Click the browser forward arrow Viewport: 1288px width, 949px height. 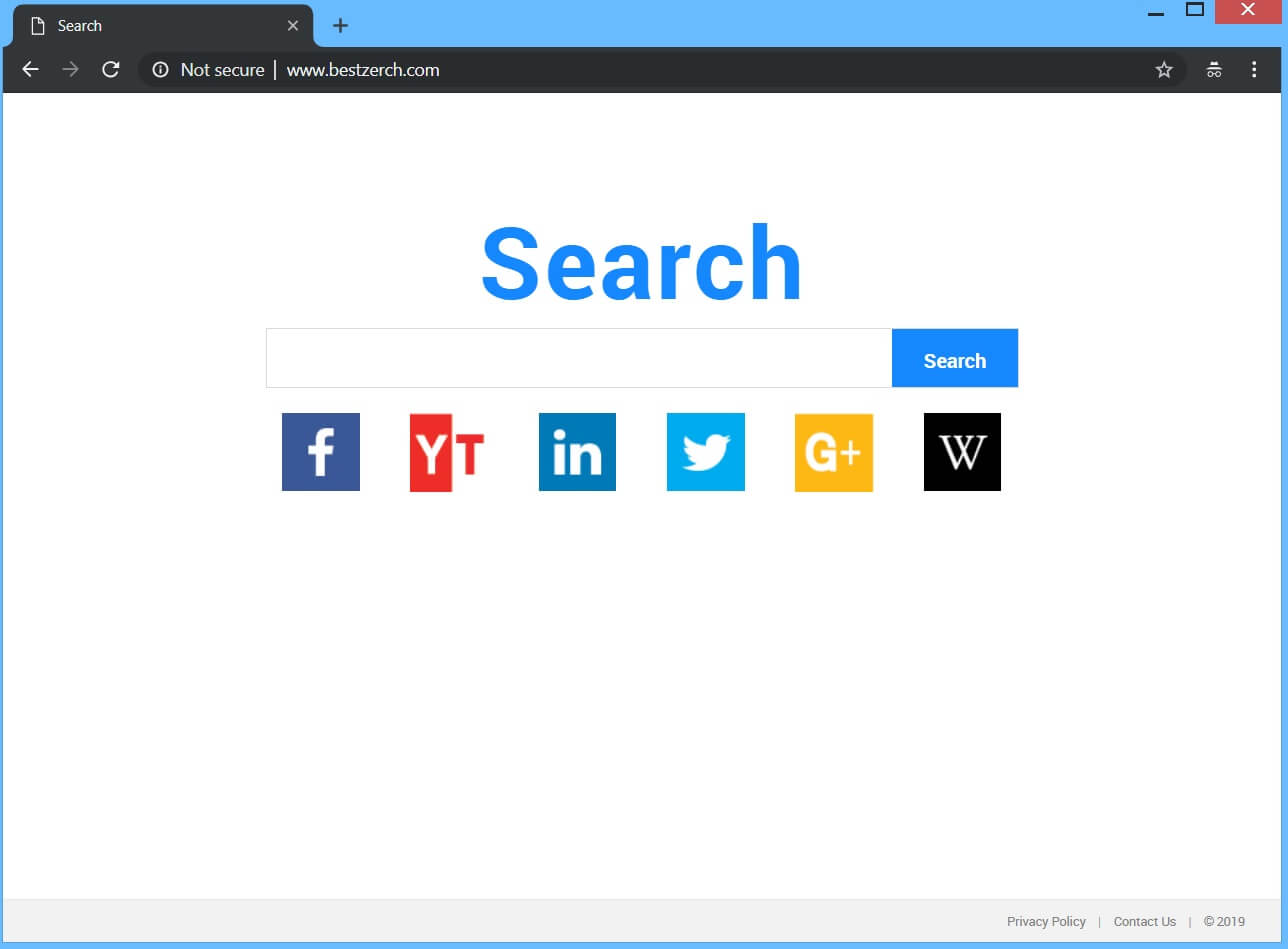70,69
